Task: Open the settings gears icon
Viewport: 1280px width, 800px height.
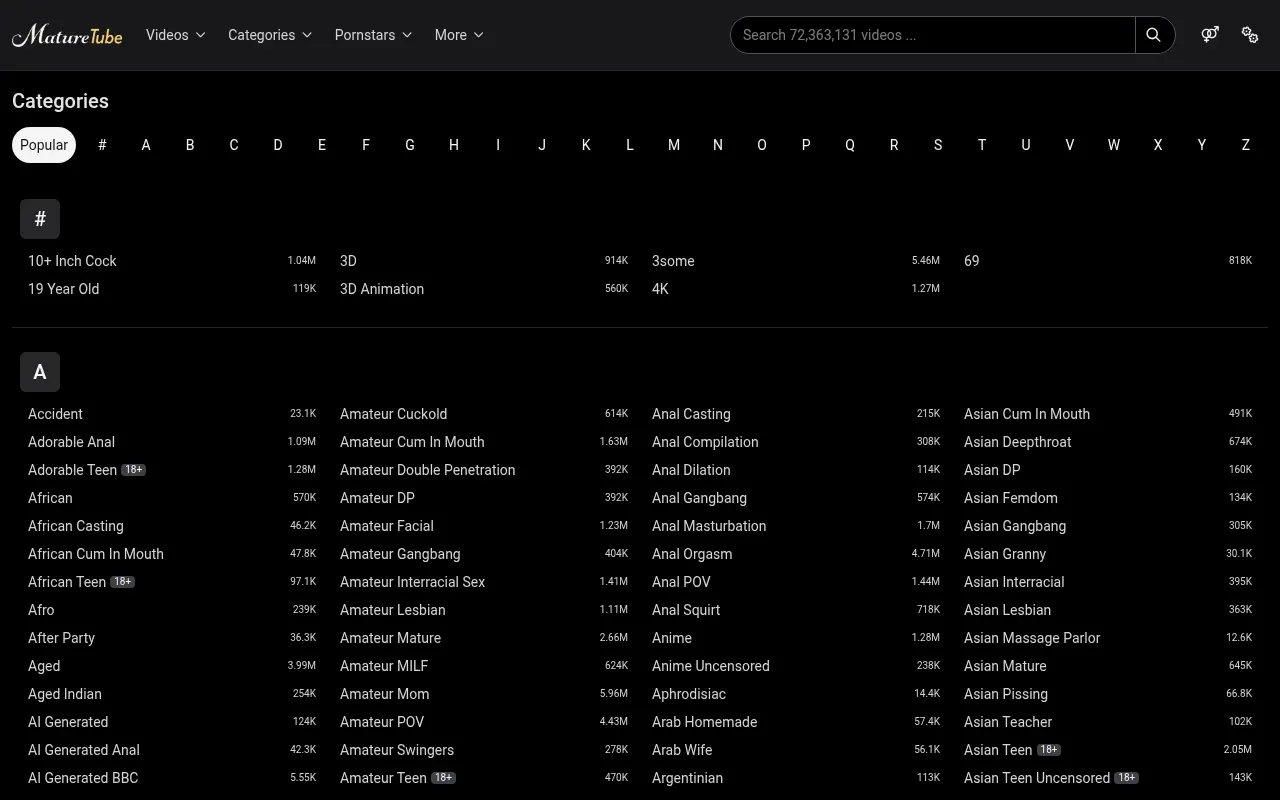Action: (1250, 35)
